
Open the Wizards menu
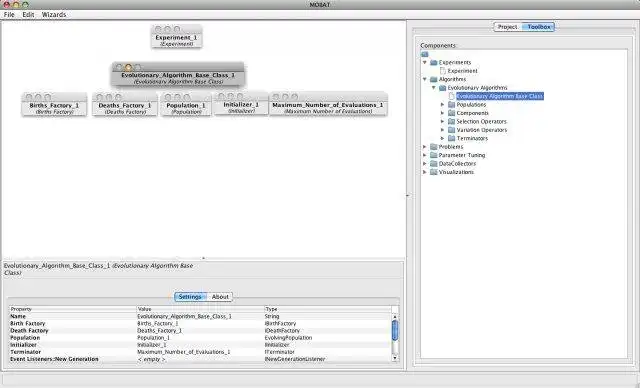pyautogui.click(x=54, y=14)
